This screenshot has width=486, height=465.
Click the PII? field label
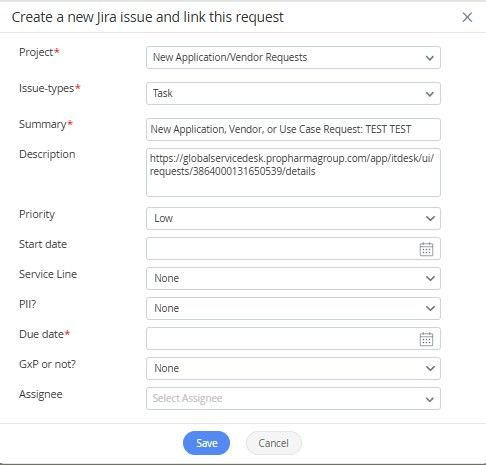(x=28, y=304)
